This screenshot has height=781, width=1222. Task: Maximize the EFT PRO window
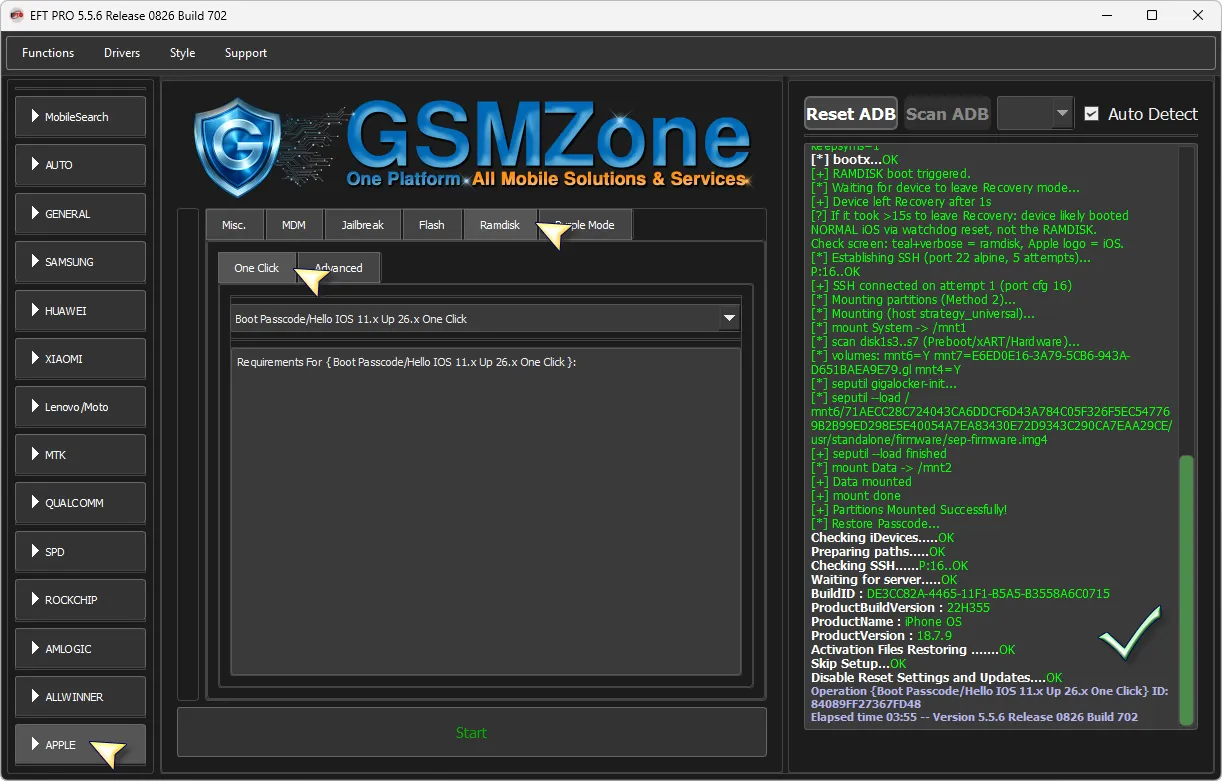click(x=1152, y=15)
